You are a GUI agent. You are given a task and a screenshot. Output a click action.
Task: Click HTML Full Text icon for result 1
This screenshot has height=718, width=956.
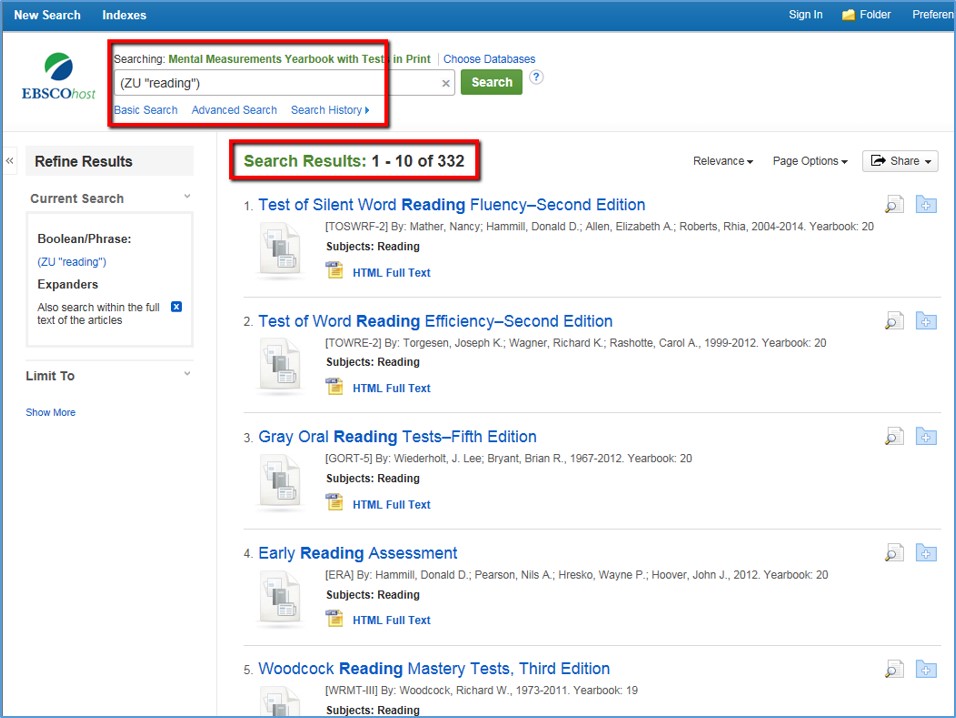[334, 270]
